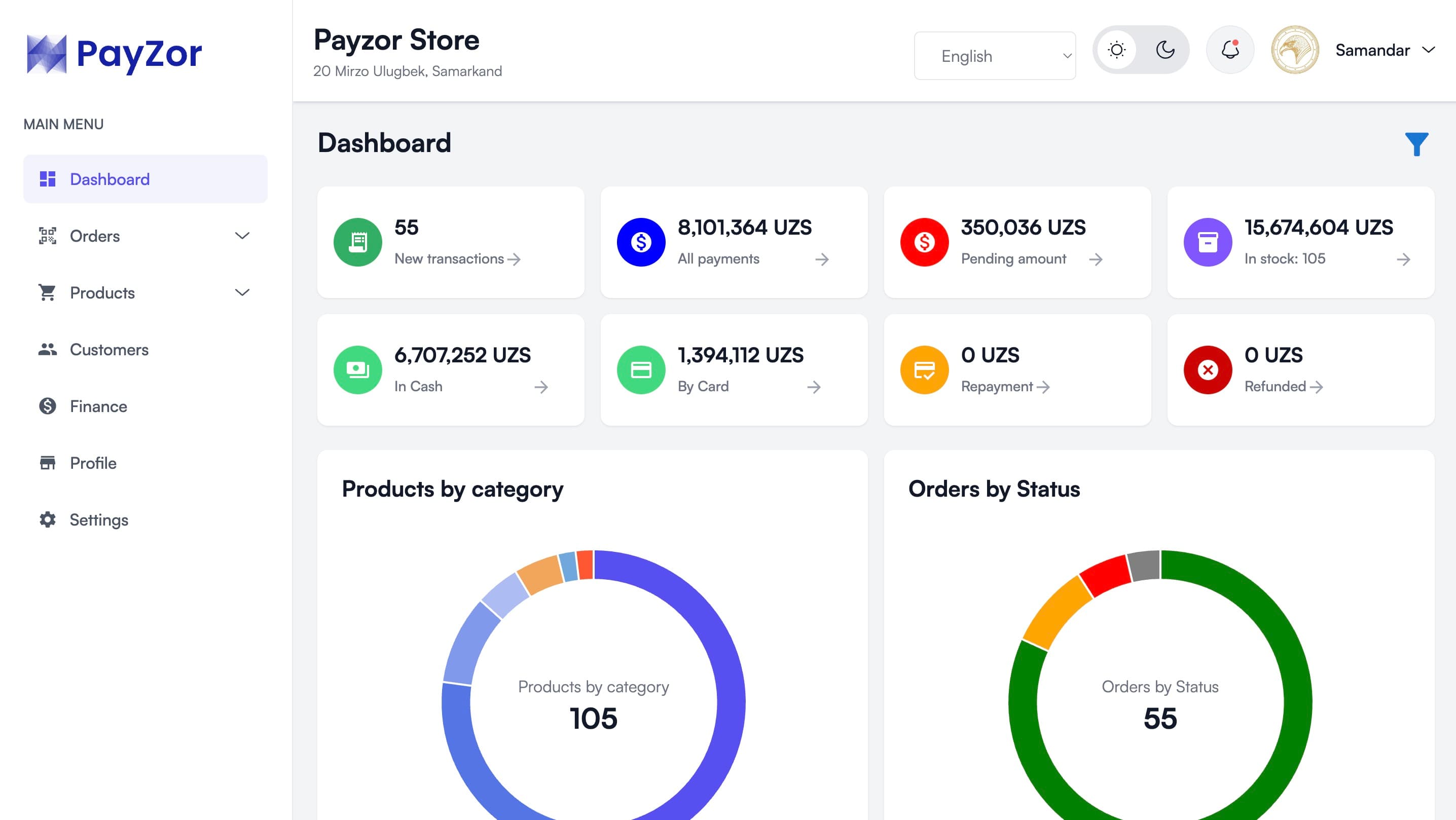
Task: Click the Customers people sidebar icon
Action: (48, 349)
